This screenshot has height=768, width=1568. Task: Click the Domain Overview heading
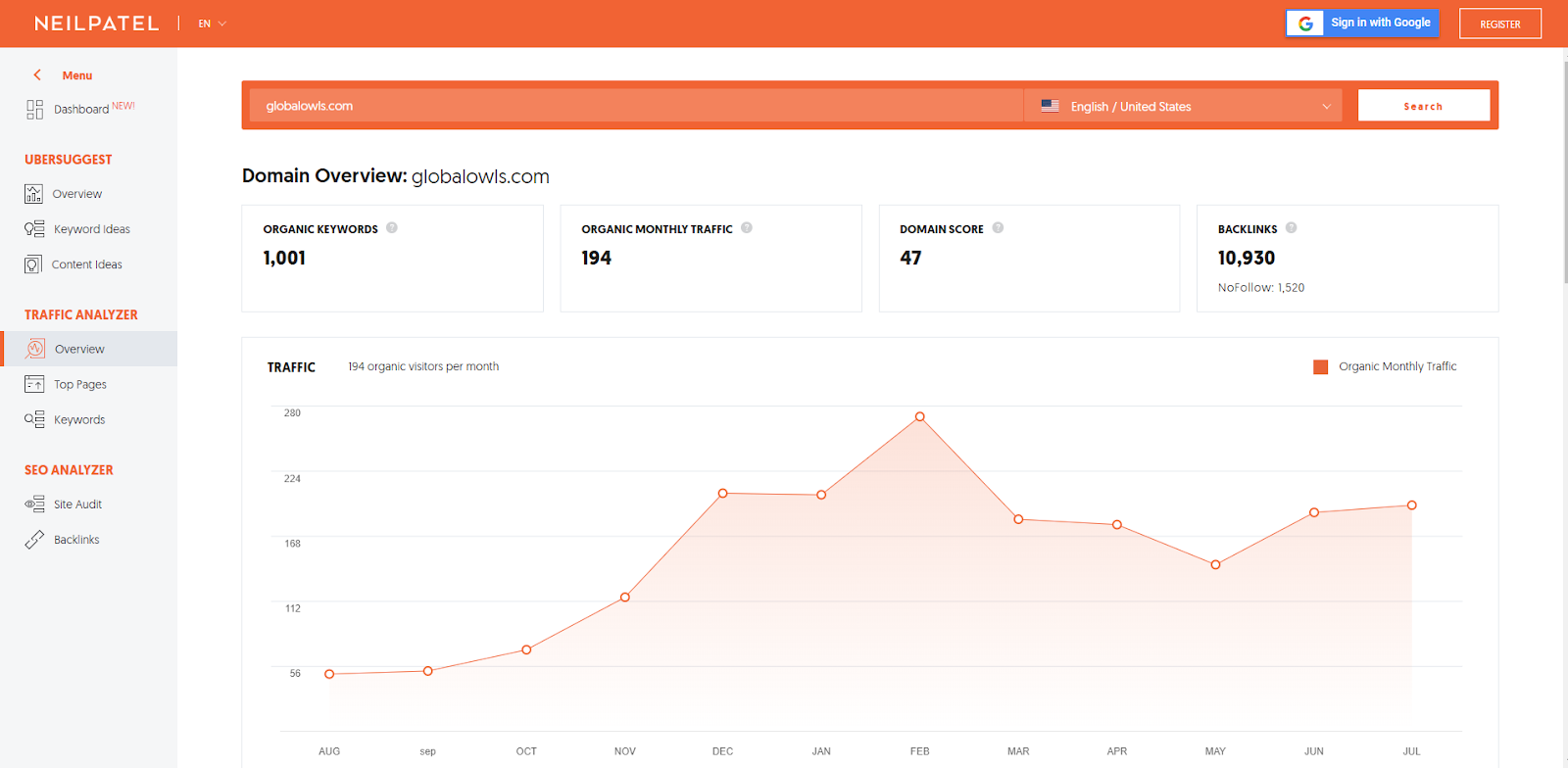(396, 176)
